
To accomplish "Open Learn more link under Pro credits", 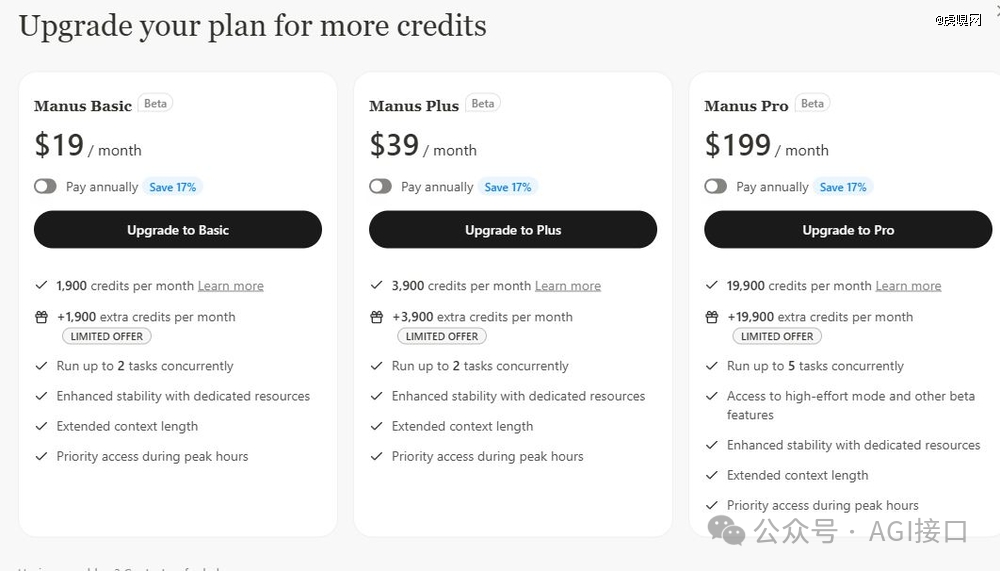I will pyautogui.click(x=908, y=286).
